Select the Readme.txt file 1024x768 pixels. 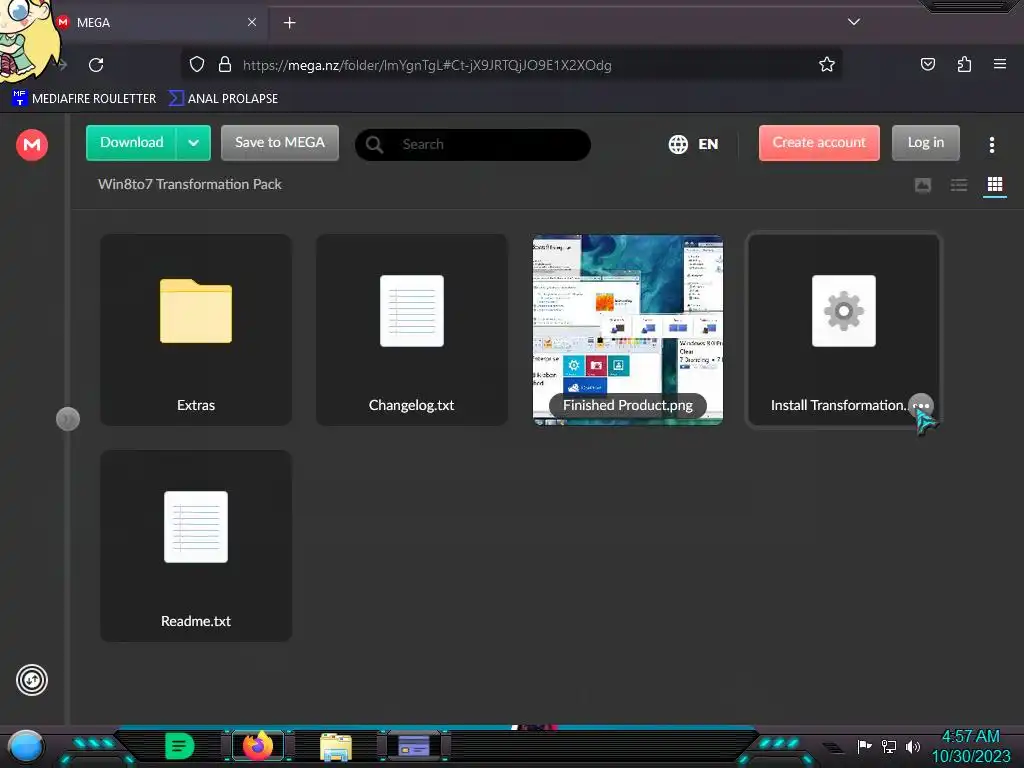tap(196, 546)
